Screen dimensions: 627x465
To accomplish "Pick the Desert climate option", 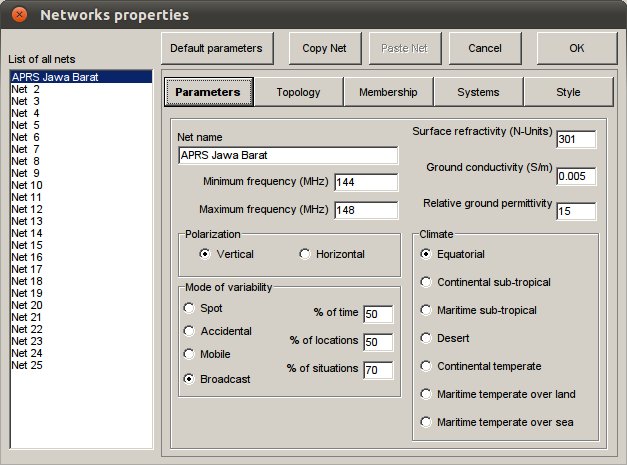I will pyautogui.click(x=426, y=338).
